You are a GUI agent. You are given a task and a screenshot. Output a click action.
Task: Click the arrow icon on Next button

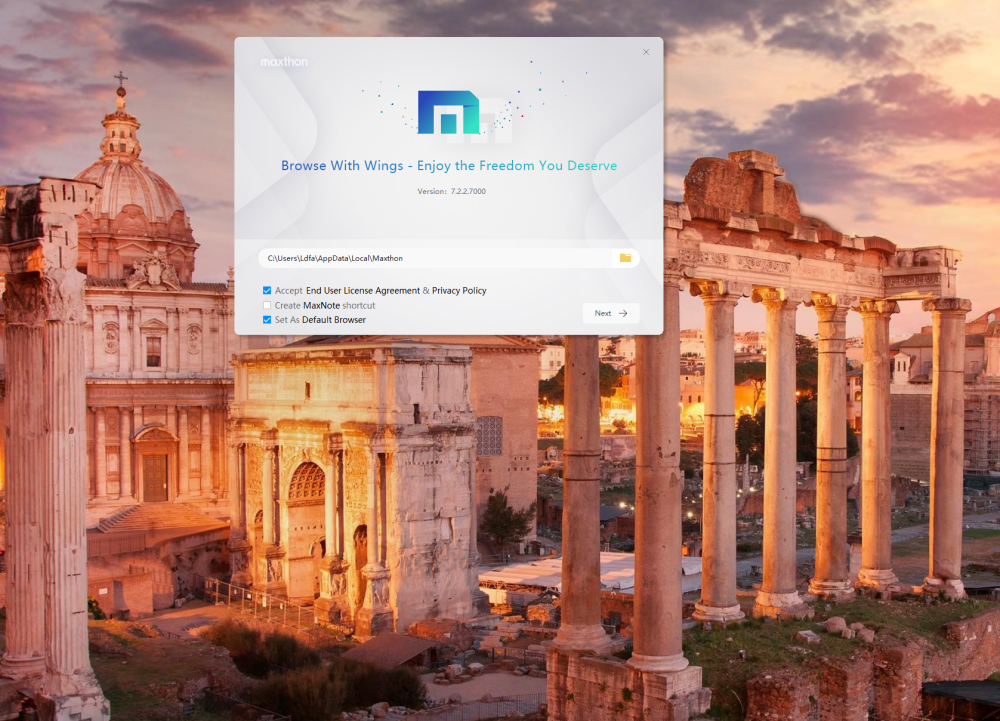623,313
